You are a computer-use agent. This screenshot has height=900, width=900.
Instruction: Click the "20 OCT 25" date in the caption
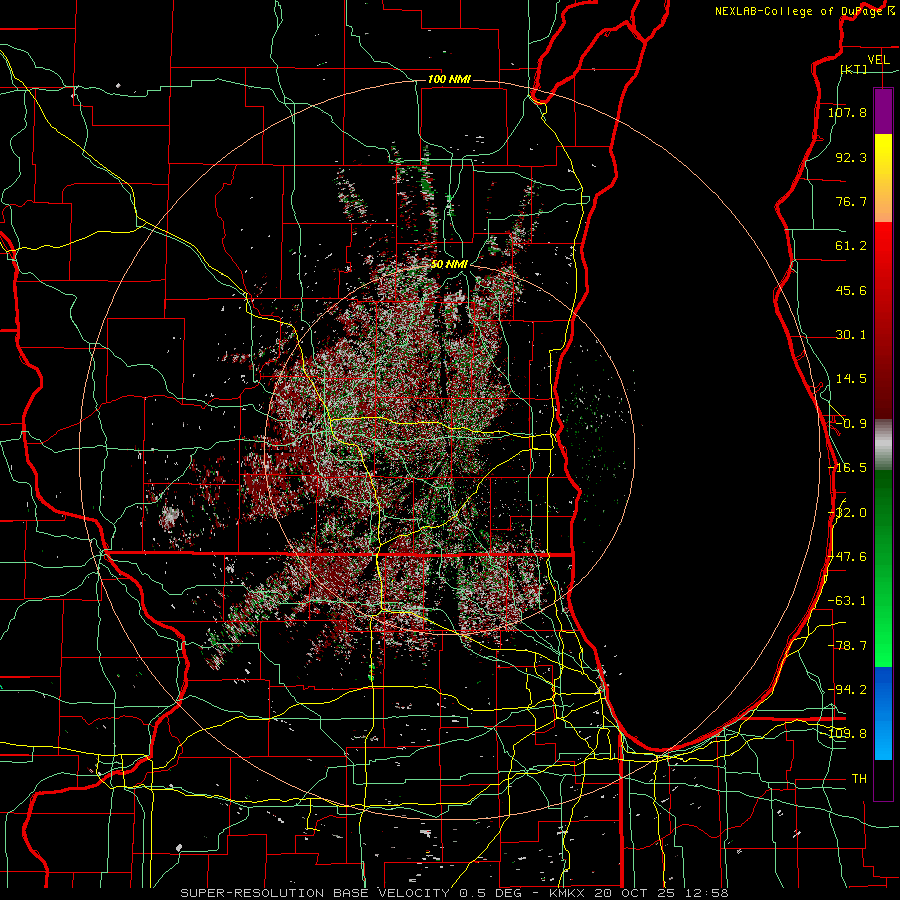pyautogui.click(x=634, y=893)
